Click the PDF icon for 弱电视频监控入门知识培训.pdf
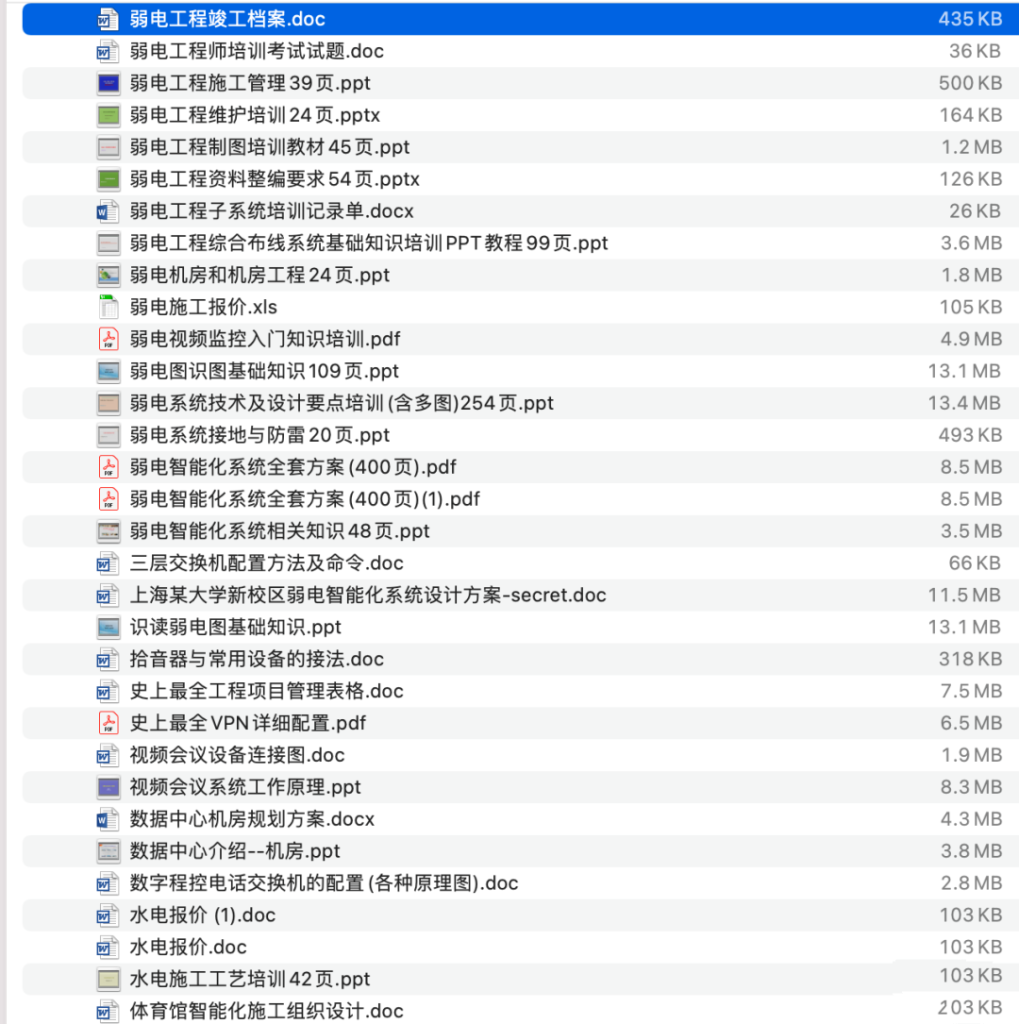This screenshot has width=1019, height=1024. [107, 339]
